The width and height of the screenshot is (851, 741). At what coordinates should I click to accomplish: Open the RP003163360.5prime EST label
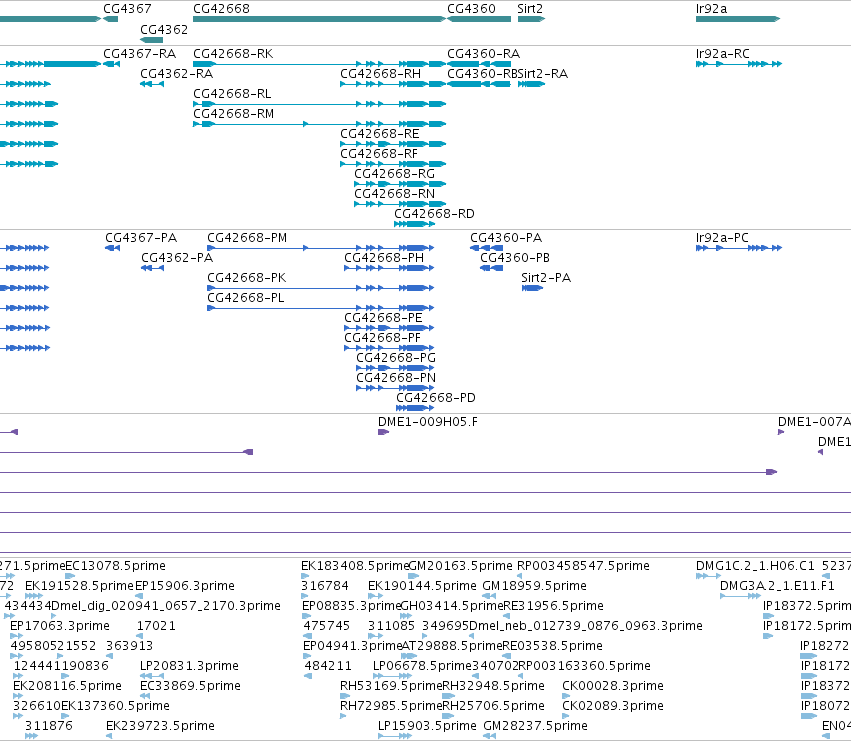[585, 666]
